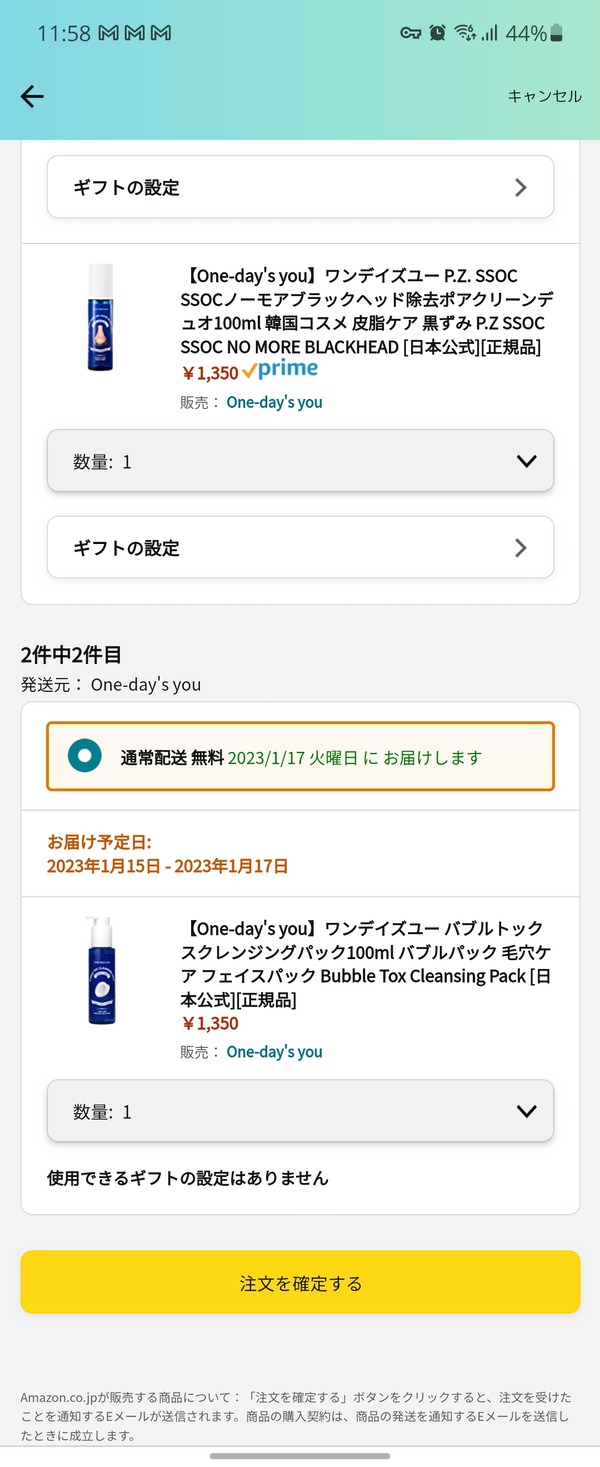Select 通常配送 無料 radio option

coord(85,757)
